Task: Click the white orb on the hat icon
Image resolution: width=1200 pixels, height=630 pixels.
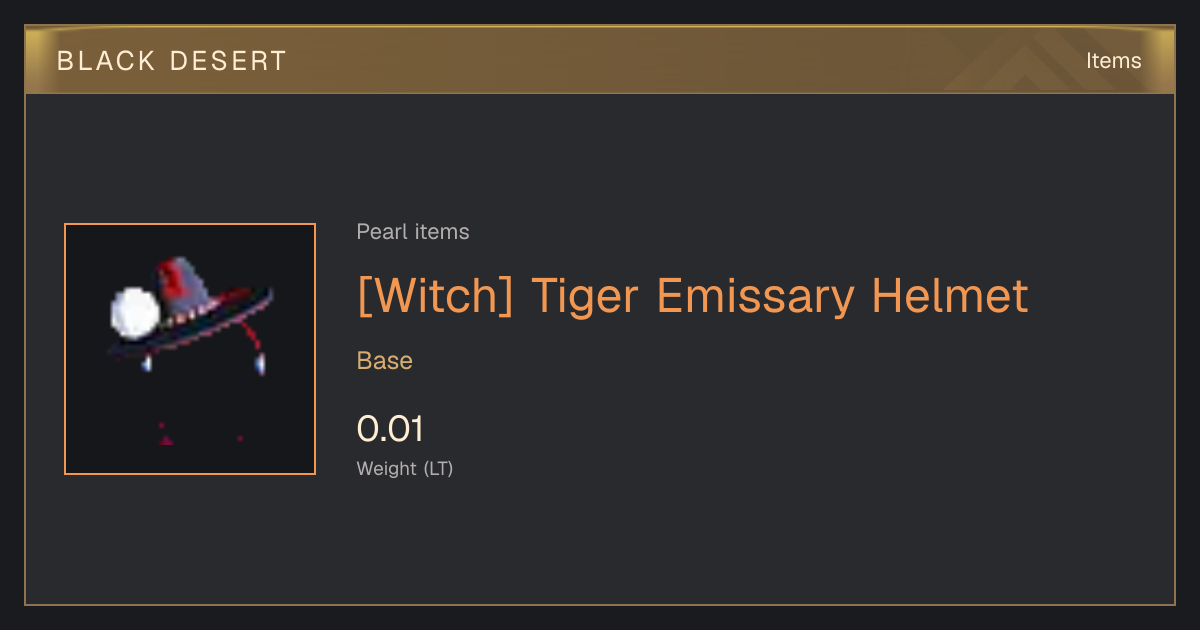Action: click(x=134, y=311)
